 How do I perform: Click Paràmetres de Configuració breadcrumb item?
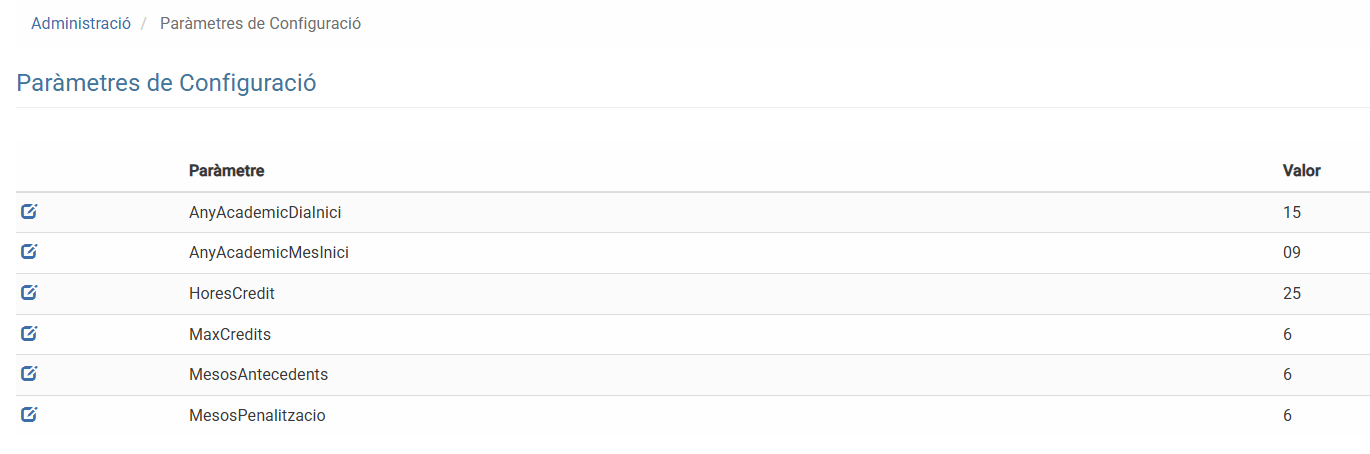coord(260,23)
